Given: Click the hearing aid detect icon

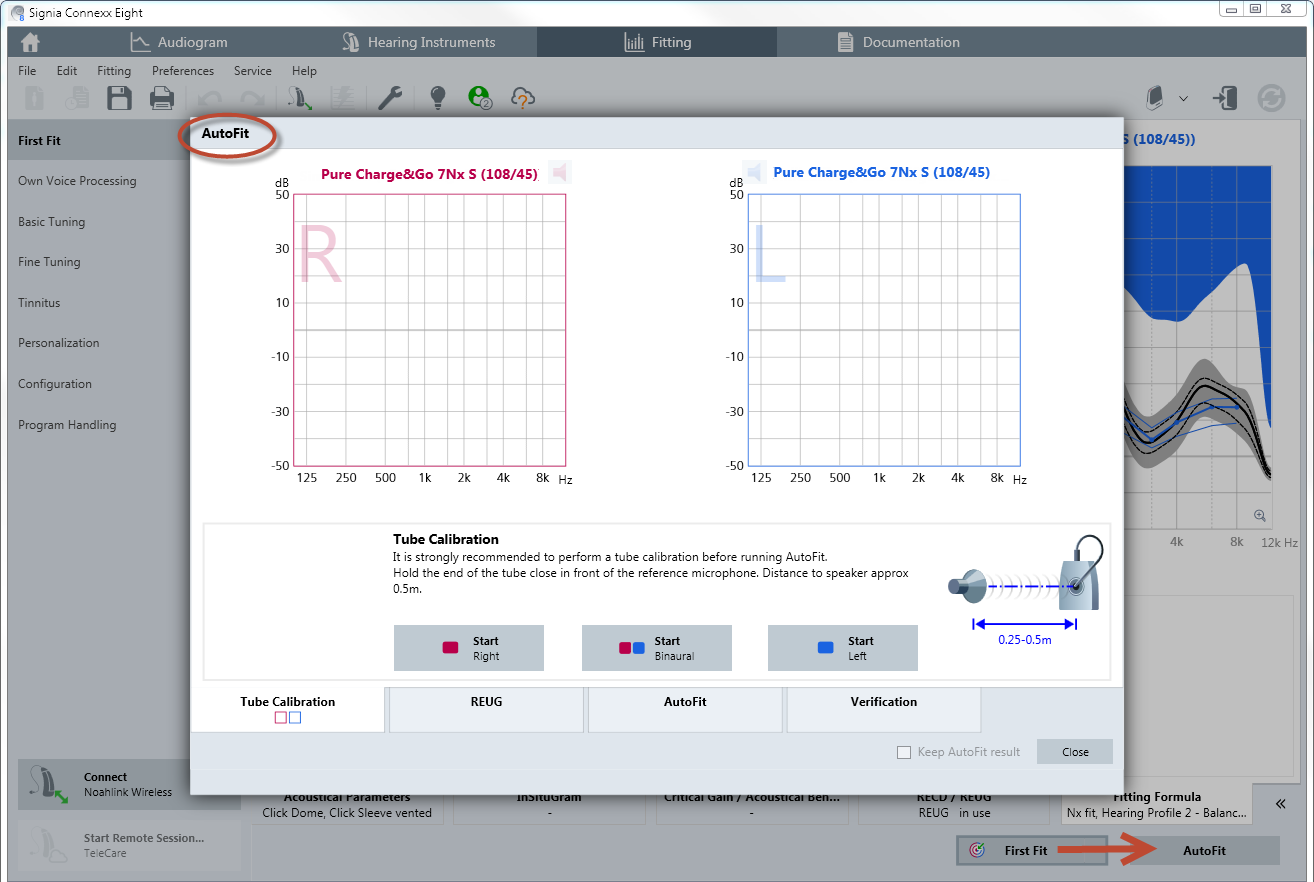Looking at the screenshot, I should [298, 98].
